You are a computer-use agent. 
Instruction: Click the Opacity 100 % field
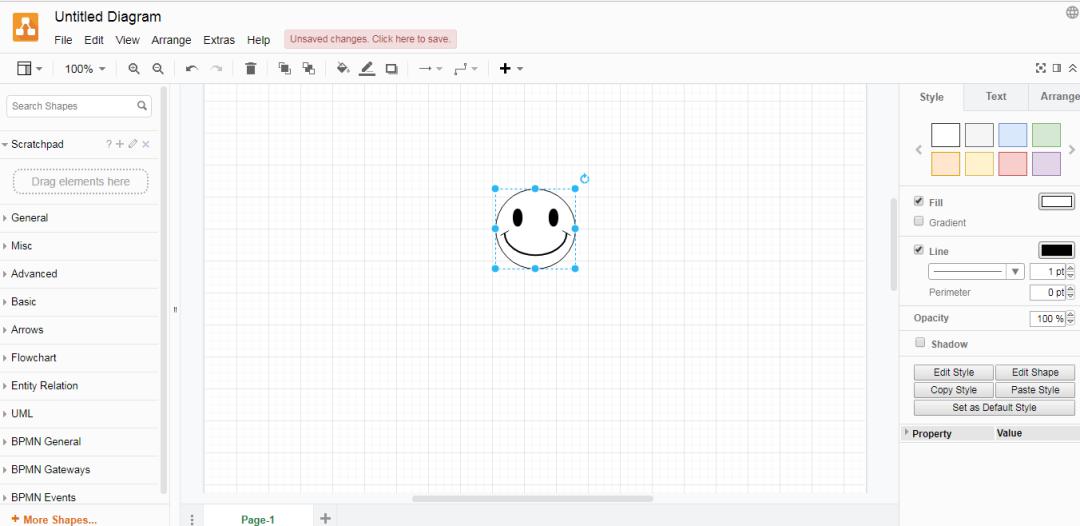tap(1047, 319)
